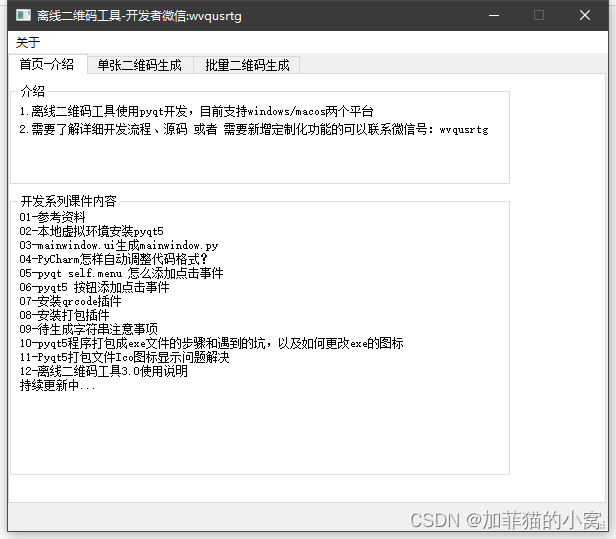Switch to the 首页-介绍 tab
The height and width of the screenshot is (539, 616).
point(47,64)
